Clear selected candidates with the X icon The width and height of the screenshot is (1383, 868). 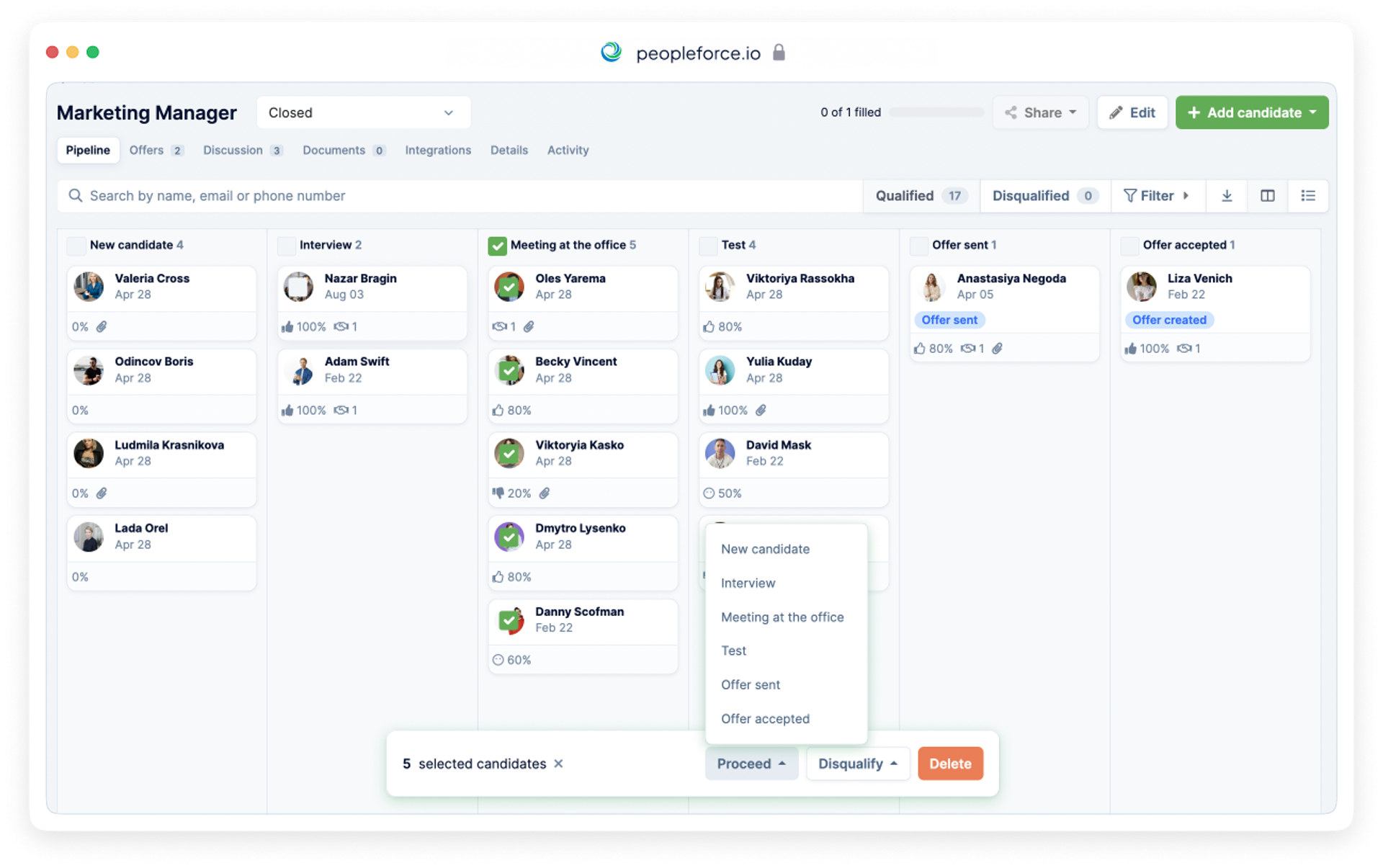point(558,764)
